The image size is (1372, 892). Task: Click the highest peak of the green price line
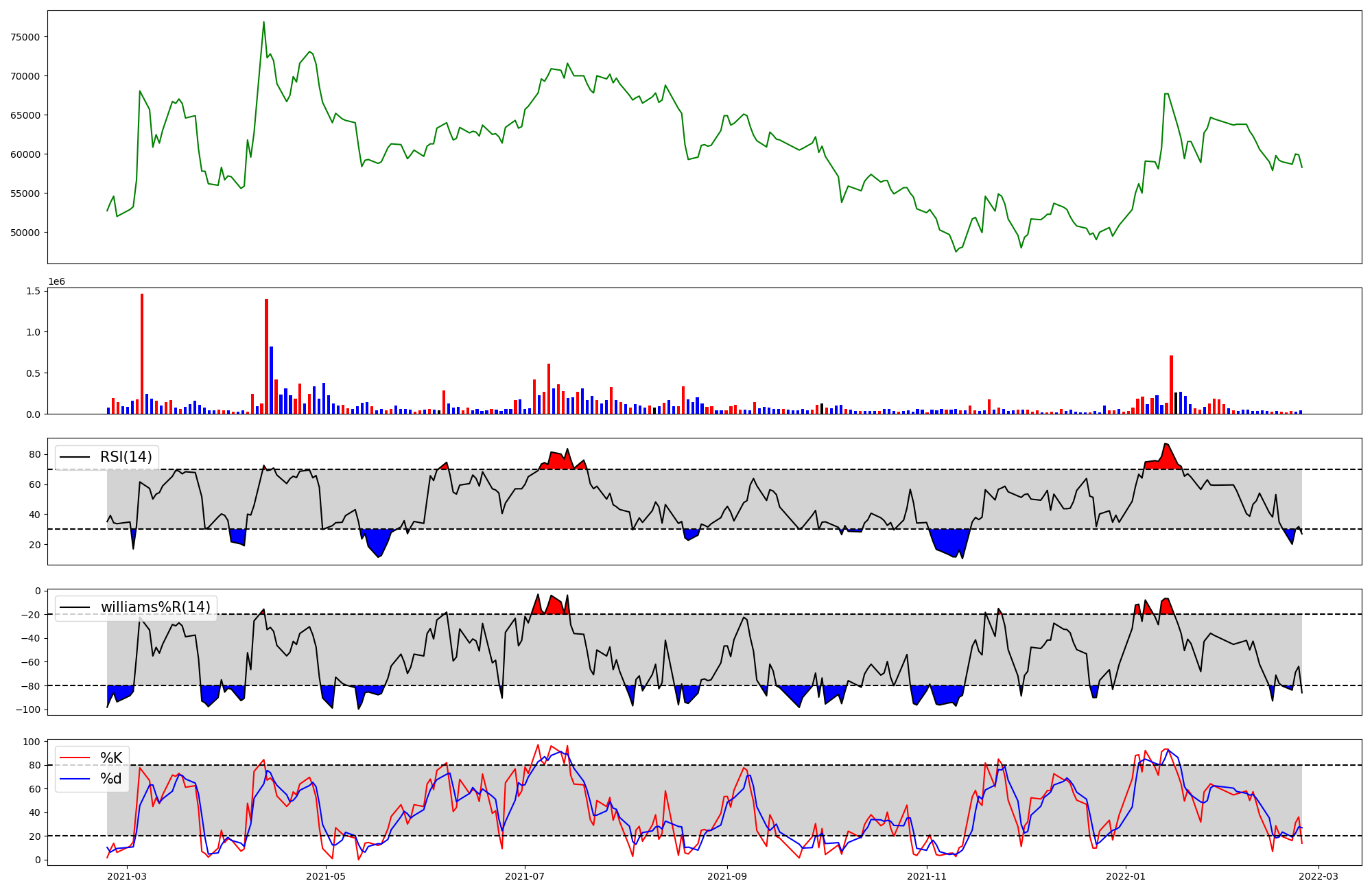coord(263,23)
